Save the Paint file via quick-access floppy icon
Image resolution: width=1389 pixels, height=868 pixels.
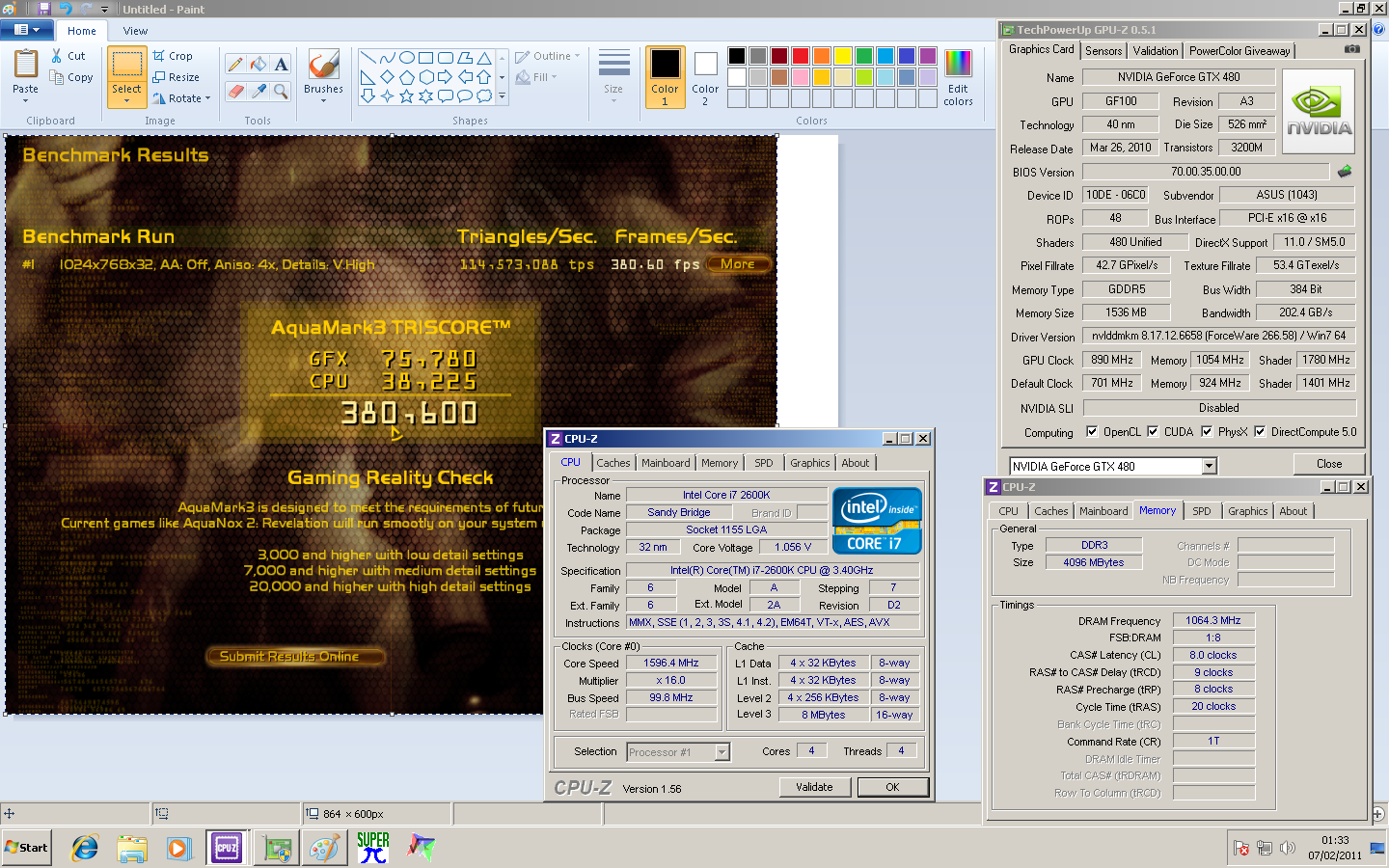[46, 9]
